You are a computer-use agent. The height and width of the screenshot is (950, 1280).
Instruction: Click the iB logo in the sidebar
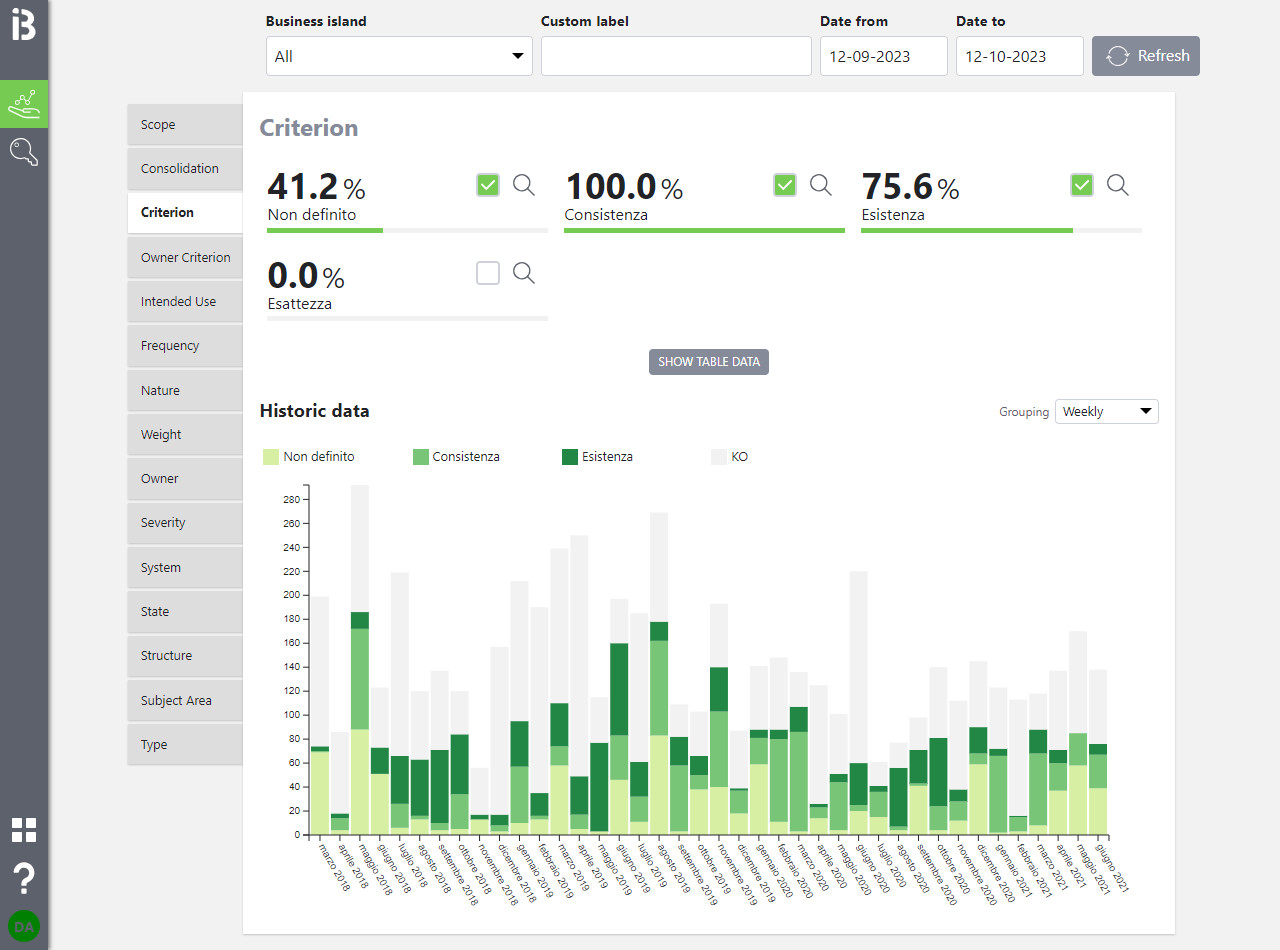tap(24, 24)
